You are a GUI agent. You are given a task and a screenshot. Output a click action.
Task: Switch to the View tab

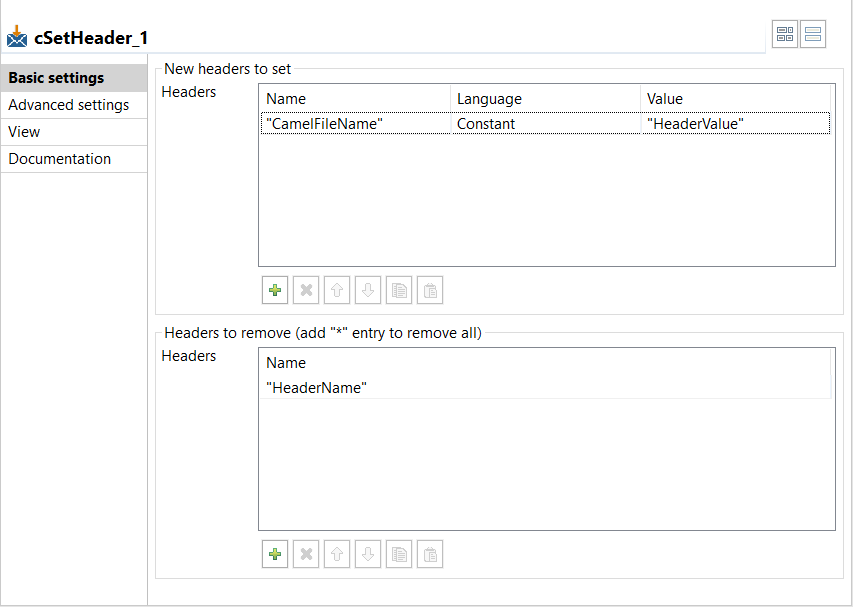pyautogui.click(x=24, y=132)
